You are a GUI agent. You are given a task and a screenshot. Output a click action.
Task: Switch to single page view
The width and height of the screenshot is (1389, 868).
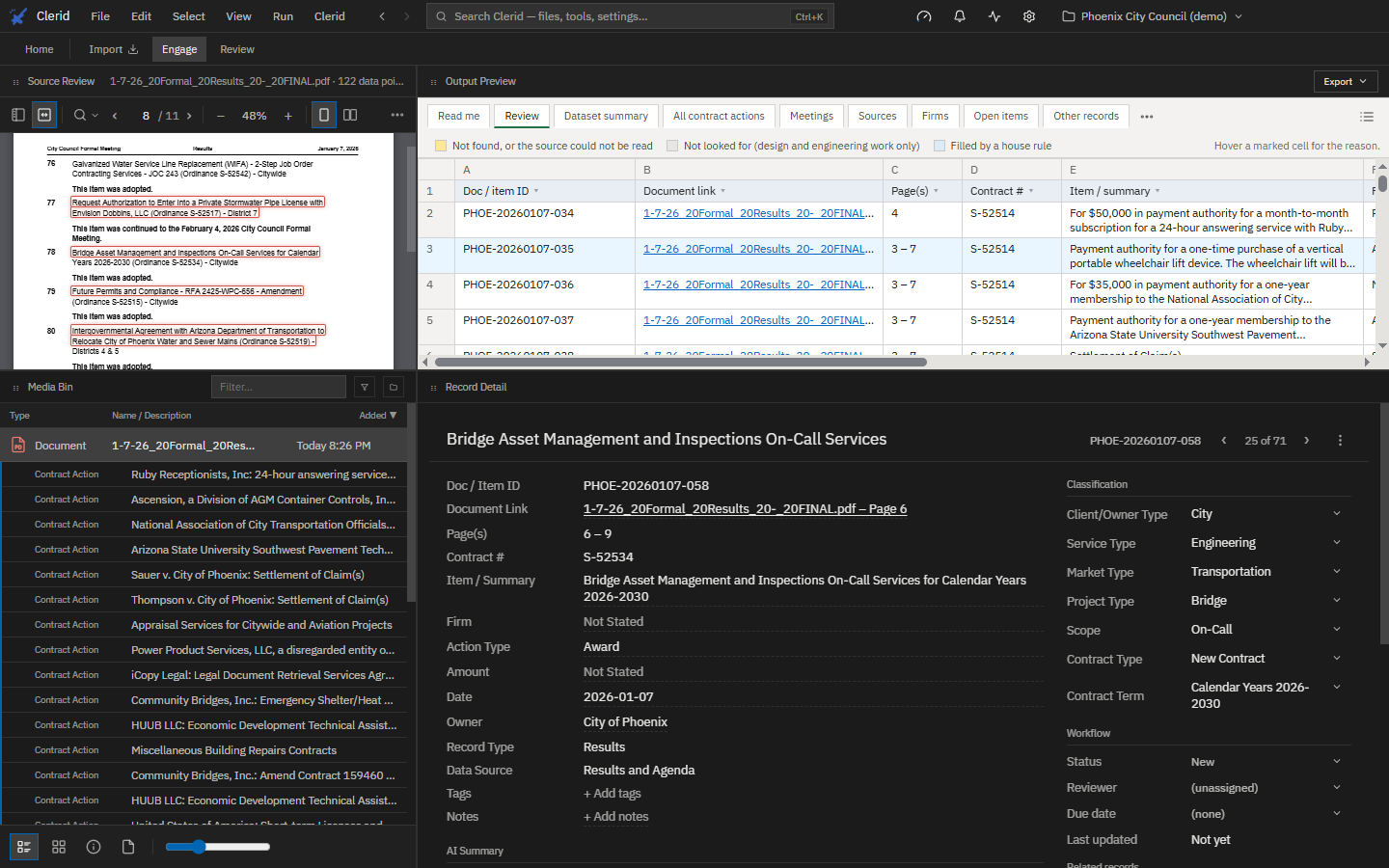pos(324,115)
